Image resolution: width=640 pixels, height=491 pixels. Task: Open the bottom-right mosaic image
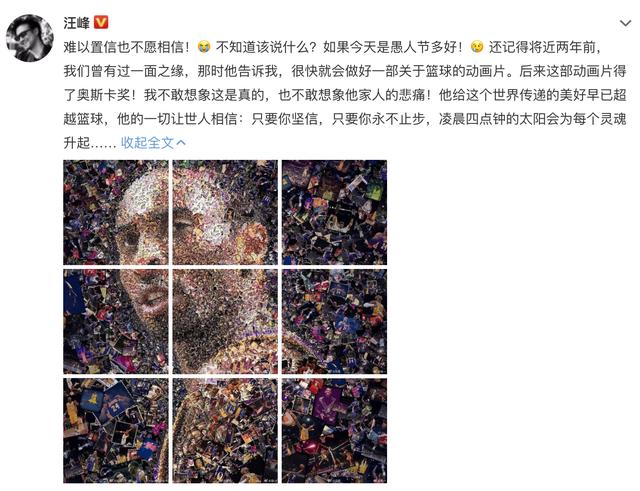334,431
